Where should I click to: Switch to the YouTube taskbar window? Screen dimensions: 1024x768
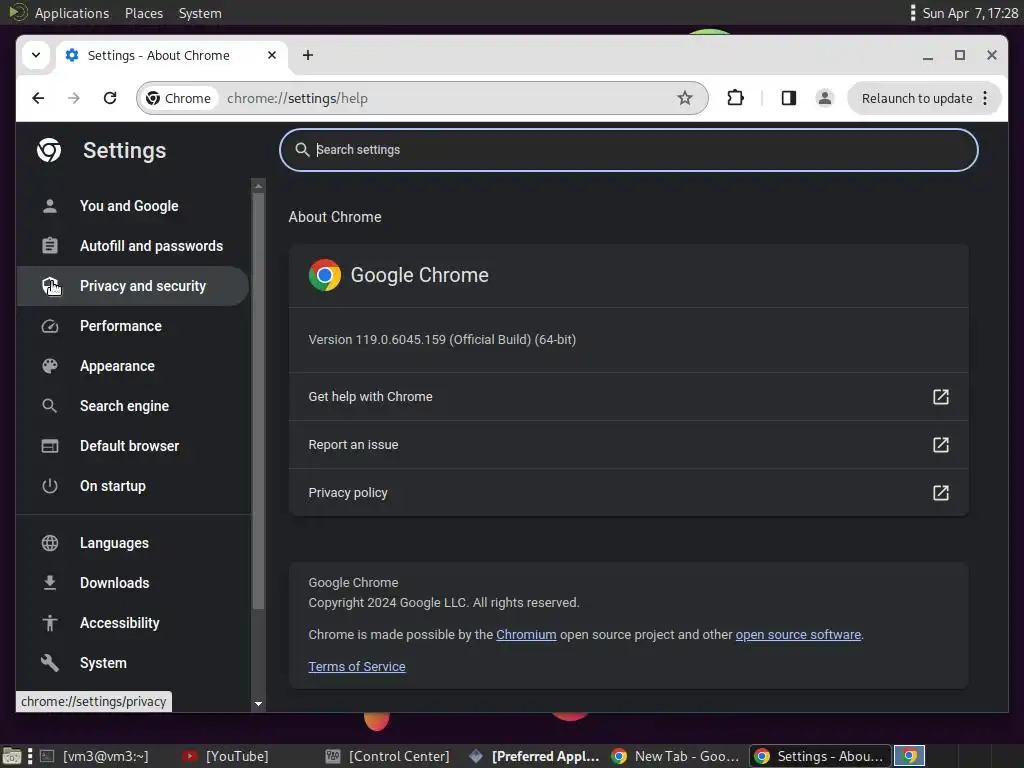click(x=227, y=756)
